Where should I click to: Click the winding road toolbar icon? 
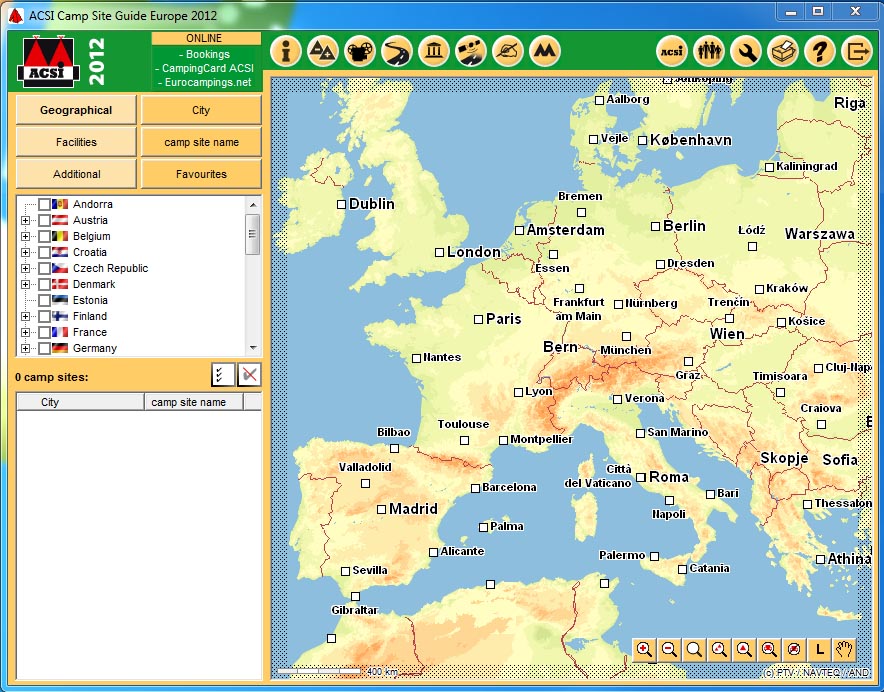397,51
